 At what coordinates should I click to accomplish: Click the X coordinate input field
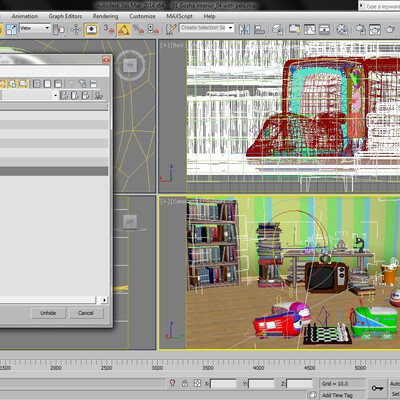223,384
